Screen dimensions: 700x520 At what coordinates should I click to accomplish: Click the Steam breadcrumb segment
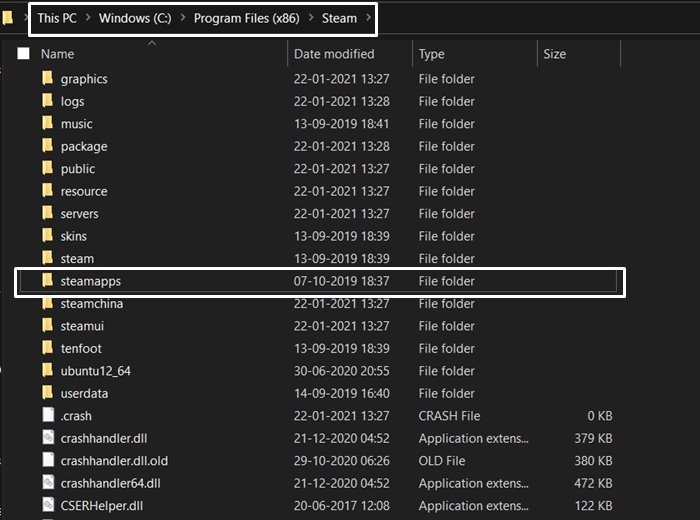[x=339, y=18]
